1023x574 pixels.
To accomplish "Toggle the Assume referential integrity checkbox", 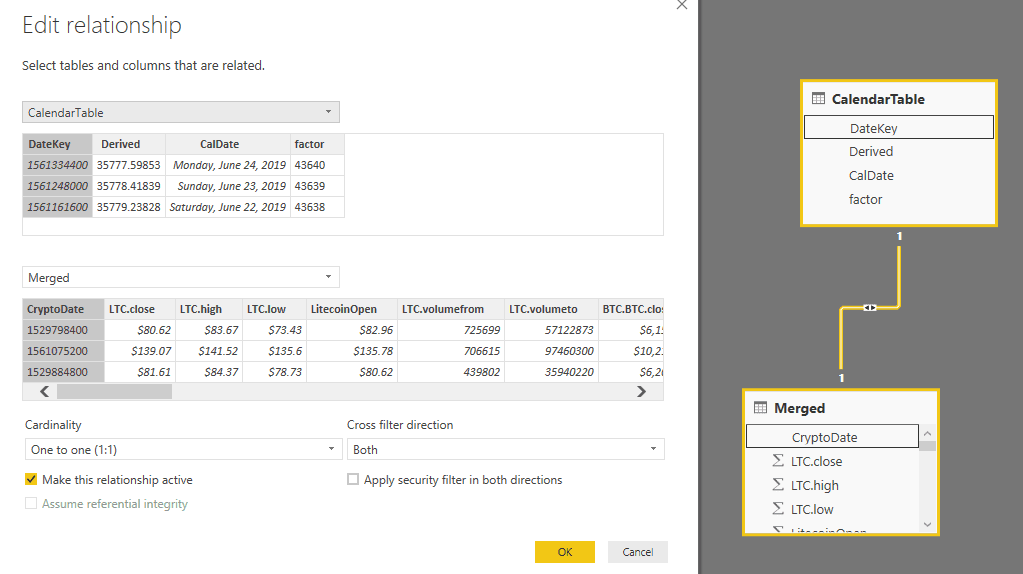I will point(31,504).
